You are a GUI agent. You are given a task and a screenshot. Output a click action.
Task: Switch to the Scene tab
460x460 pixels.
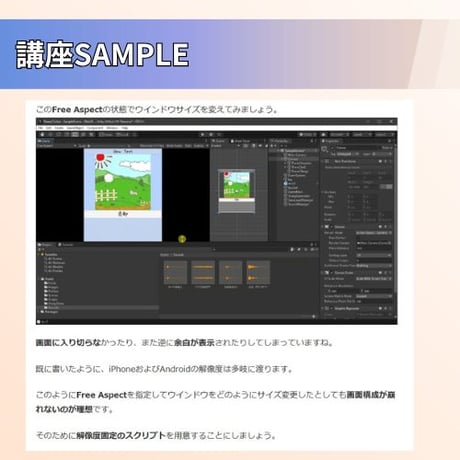(x=219, y=141)
